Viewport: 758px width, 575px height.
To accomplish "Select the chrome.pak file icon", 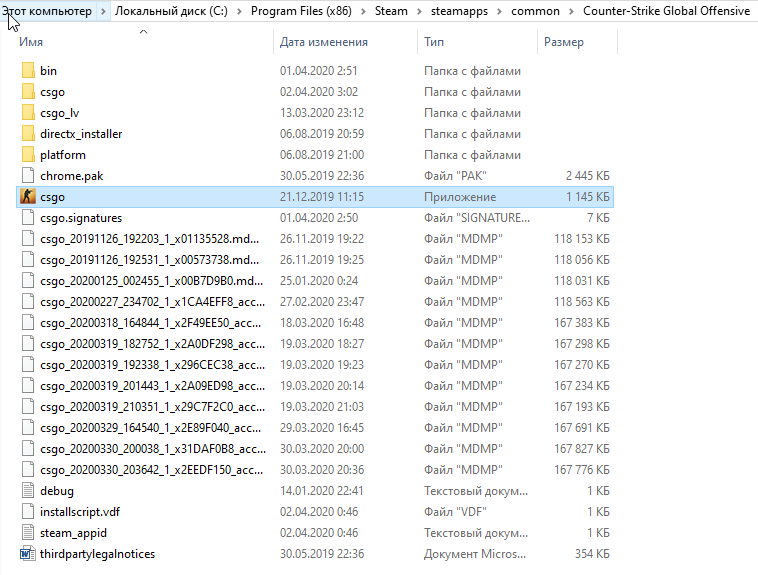I will pyautogui.click(x=28, y=176).
